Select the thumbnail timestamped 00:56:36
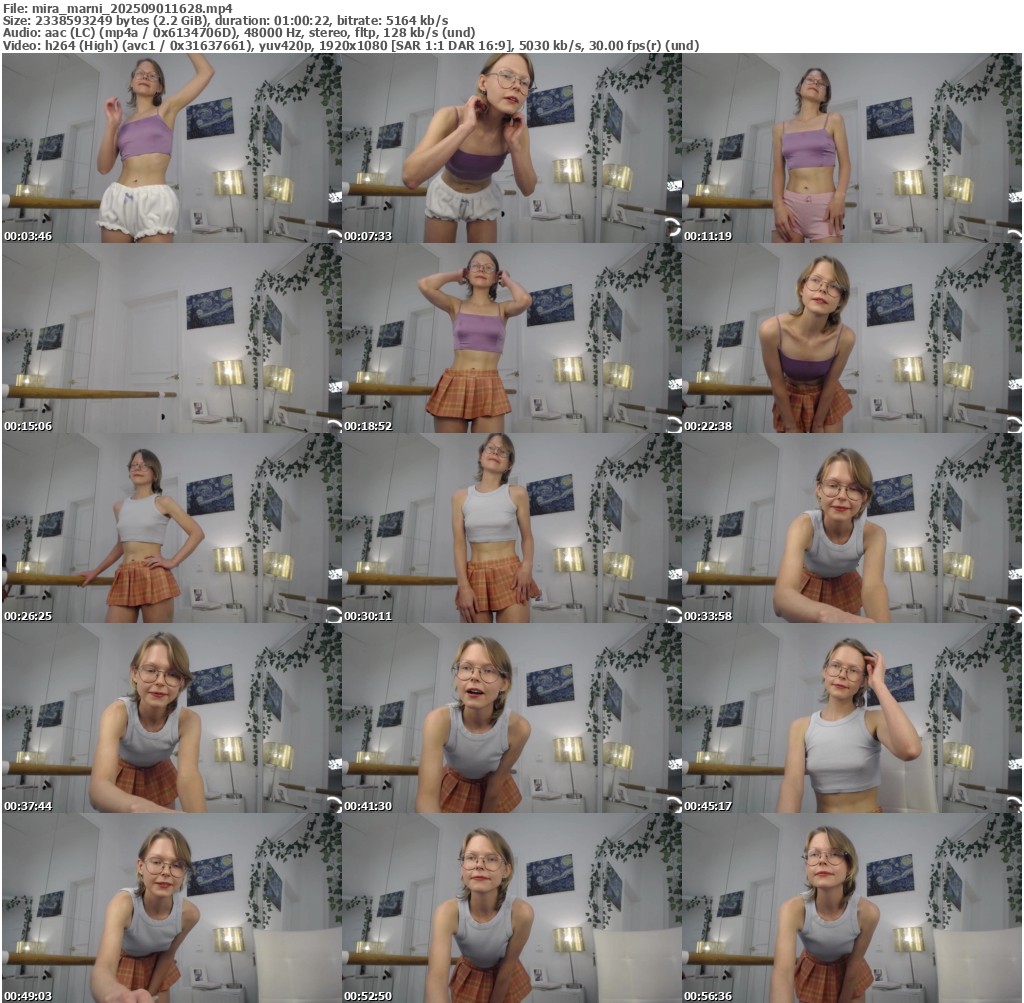Screen dimensions: 1024x1003 point(852,908)
